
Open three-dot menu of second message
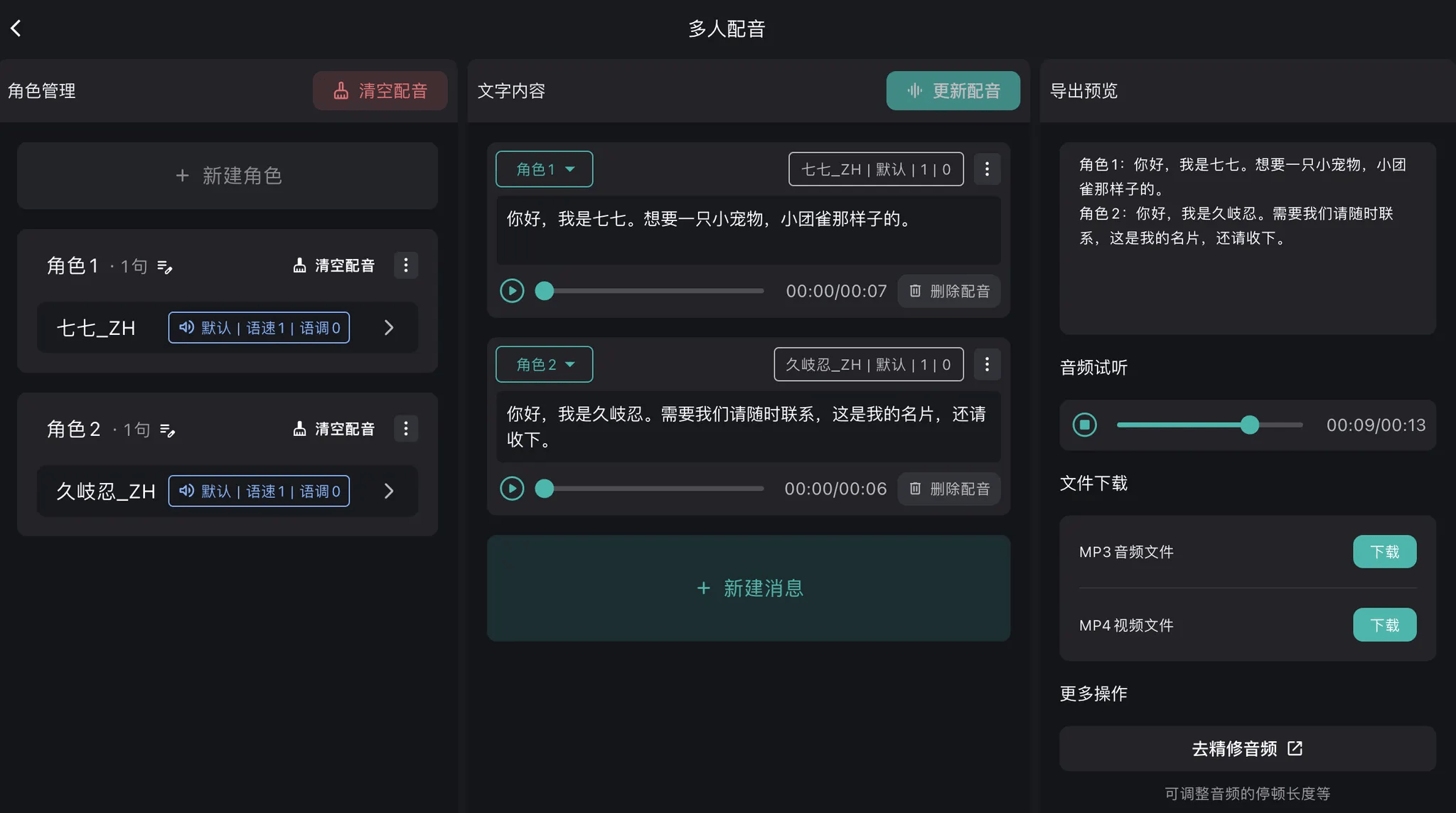(987, 365)
